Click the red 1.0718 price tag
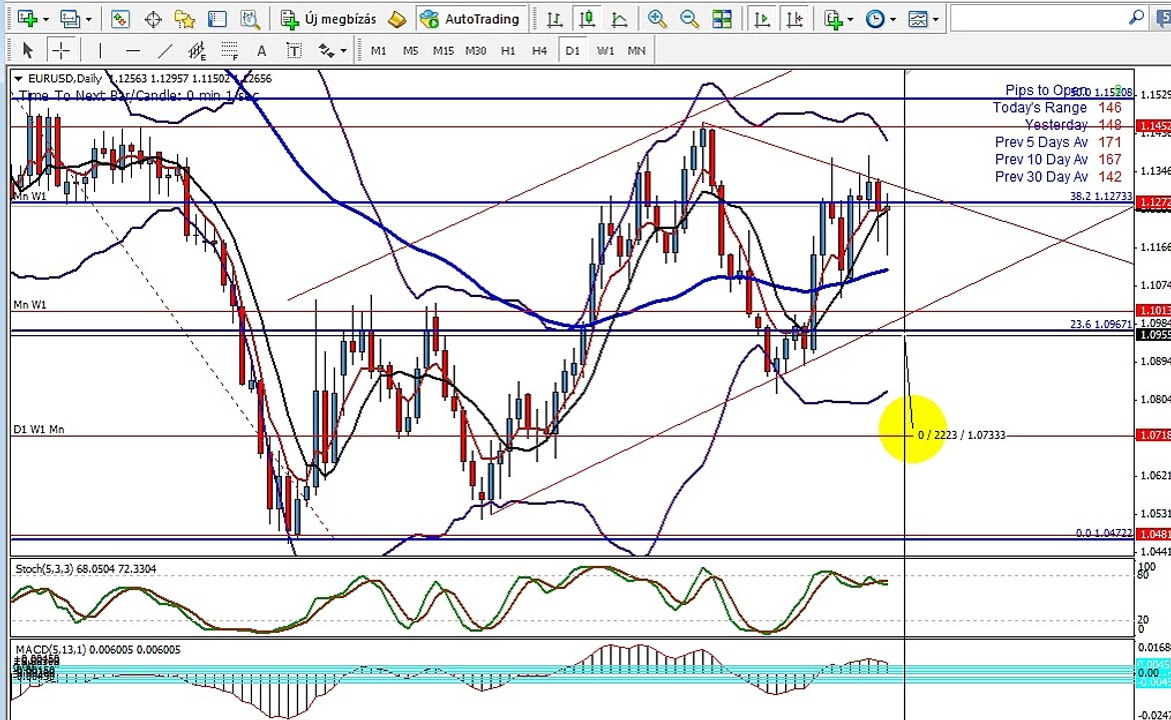1171x720 pixels. point(1152,435)
